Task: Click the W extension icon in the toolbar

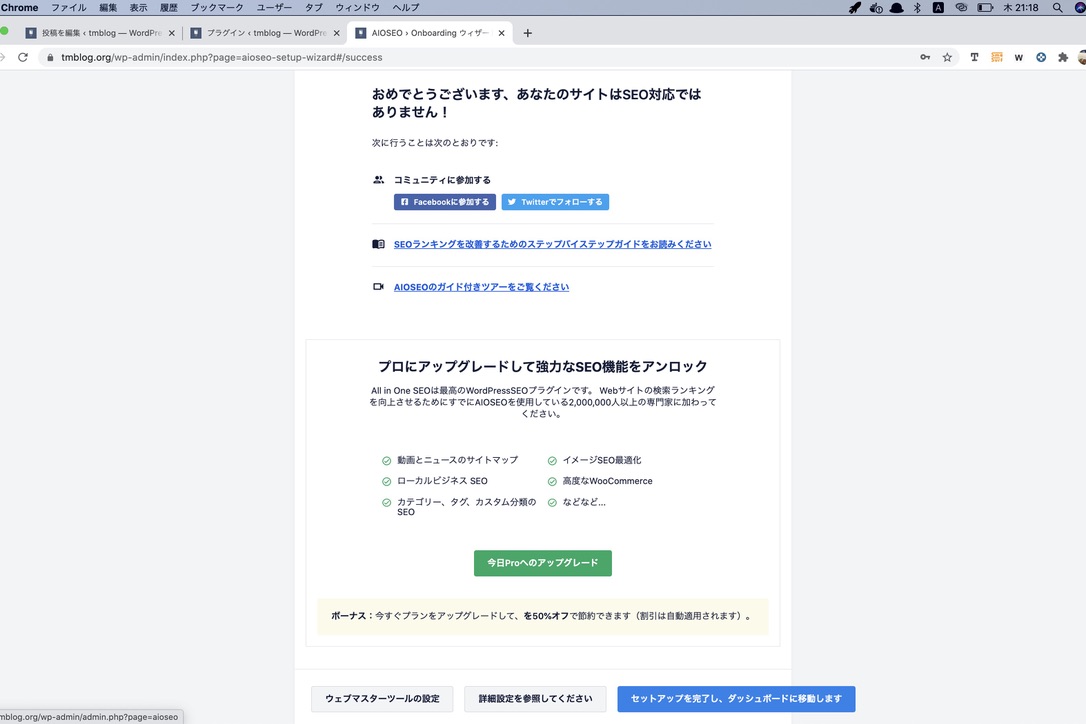Action: (x=1019, y=58)
